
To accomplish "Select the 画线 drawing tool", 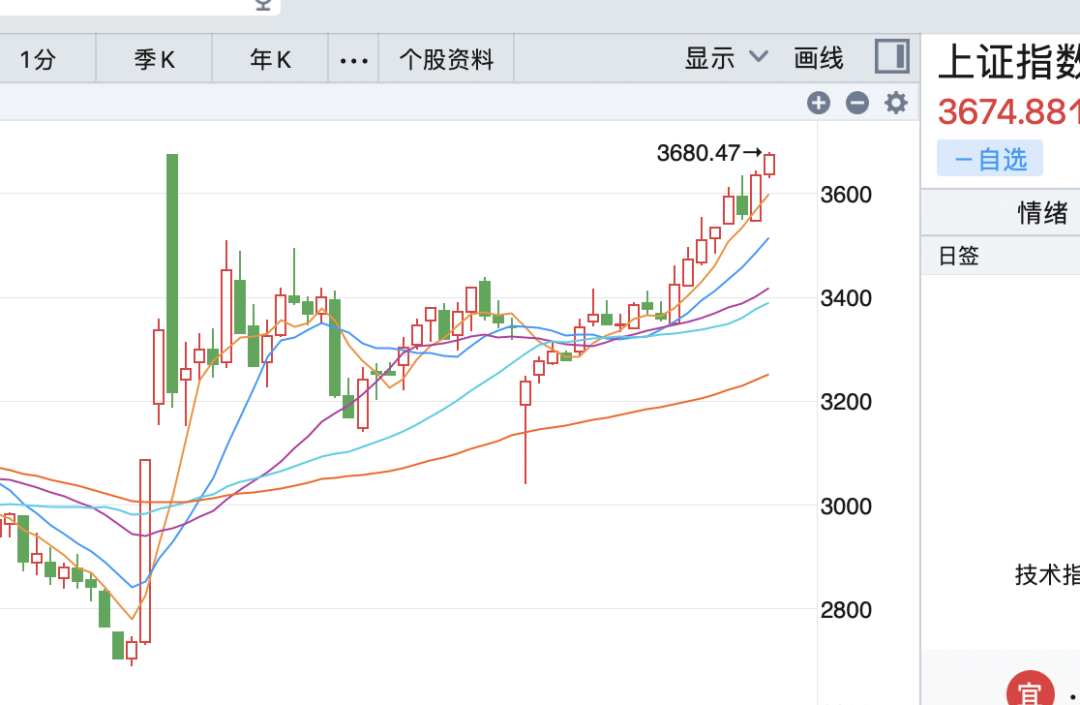I will click(x=818, y=59).
